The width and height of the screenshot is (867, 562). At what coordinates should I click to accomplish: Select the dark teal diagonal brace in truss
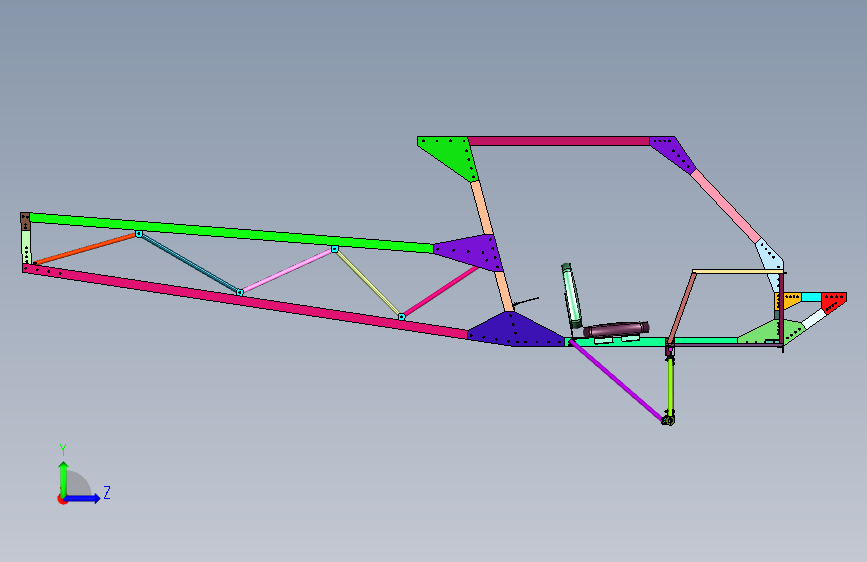click(190, 263)
